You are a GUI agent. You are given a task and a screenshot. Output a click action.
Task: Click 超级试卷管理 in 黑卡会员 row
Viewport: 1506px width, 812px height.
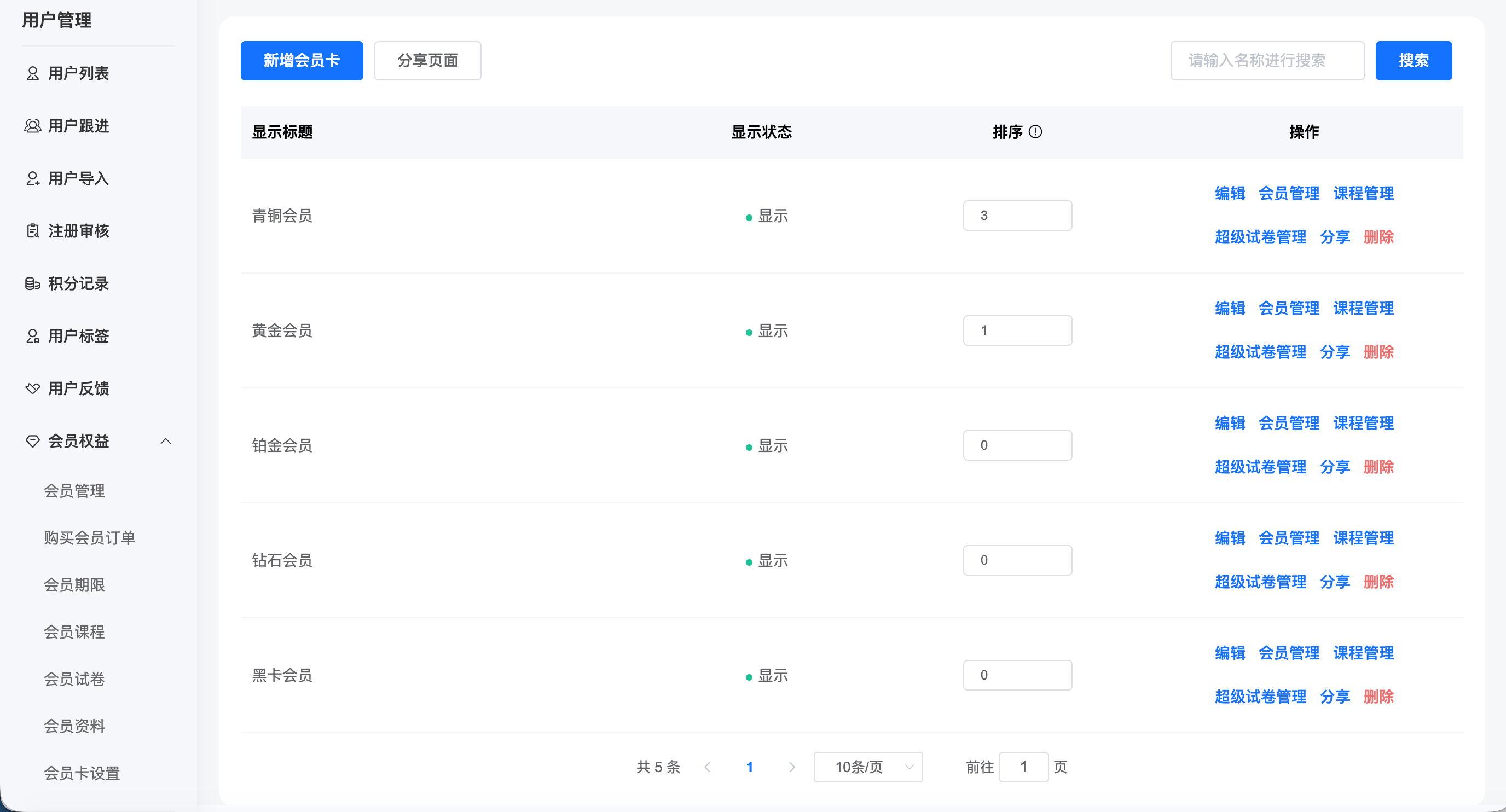1260,697
